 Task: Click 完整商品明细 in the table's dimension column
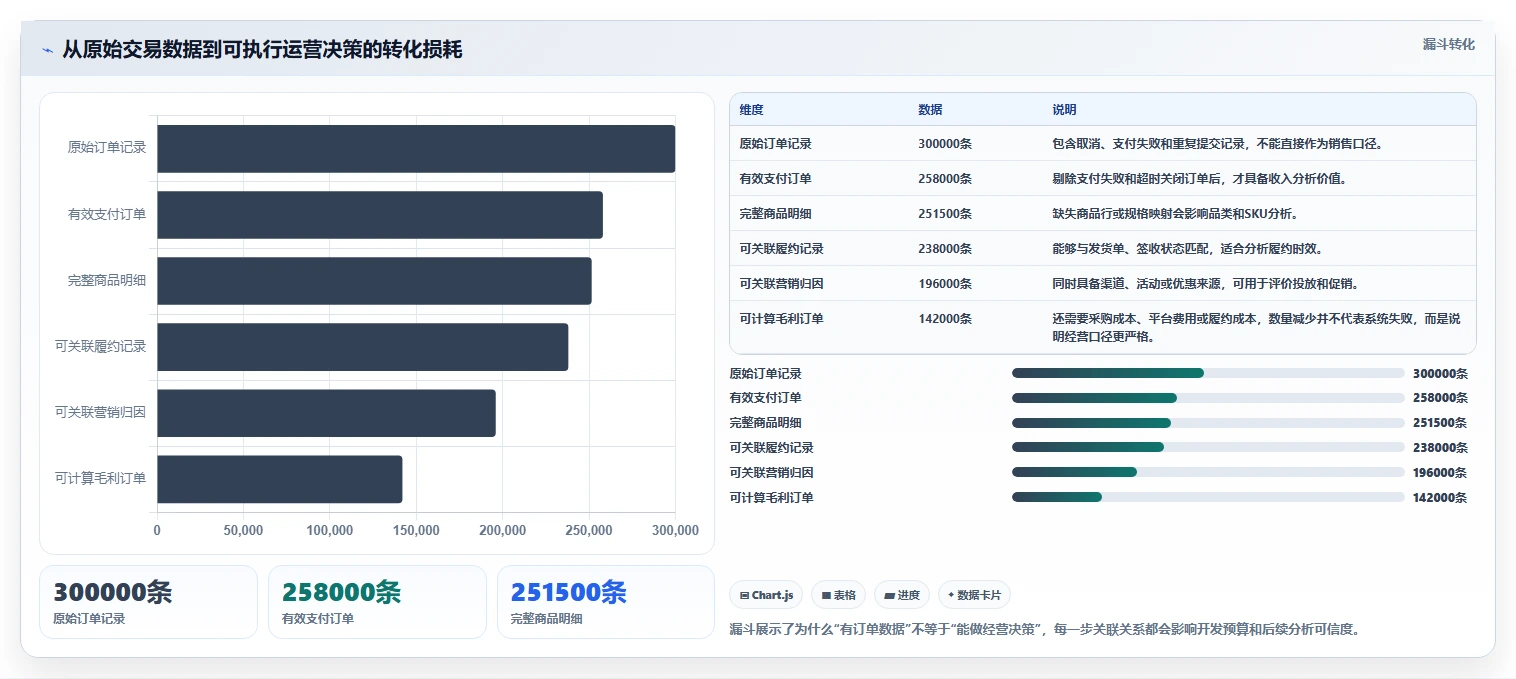(x=776, y=214)
